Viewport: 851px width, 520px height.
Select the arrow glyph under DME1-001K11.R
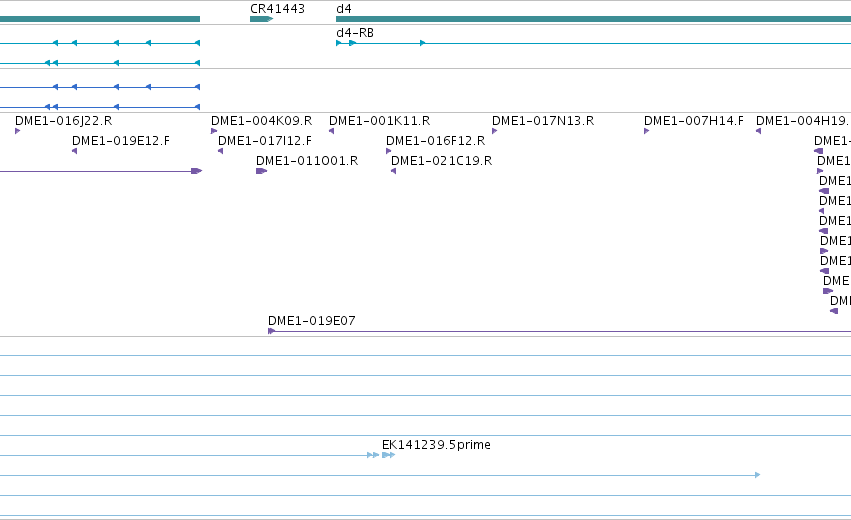pos(331,131)
